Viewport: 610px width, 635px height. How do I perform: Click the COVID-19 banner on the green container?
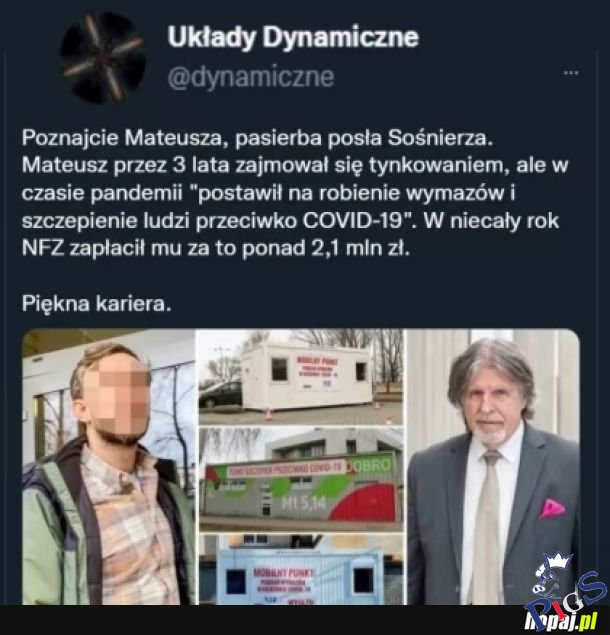pyautogui.click(x=287, y=469)
